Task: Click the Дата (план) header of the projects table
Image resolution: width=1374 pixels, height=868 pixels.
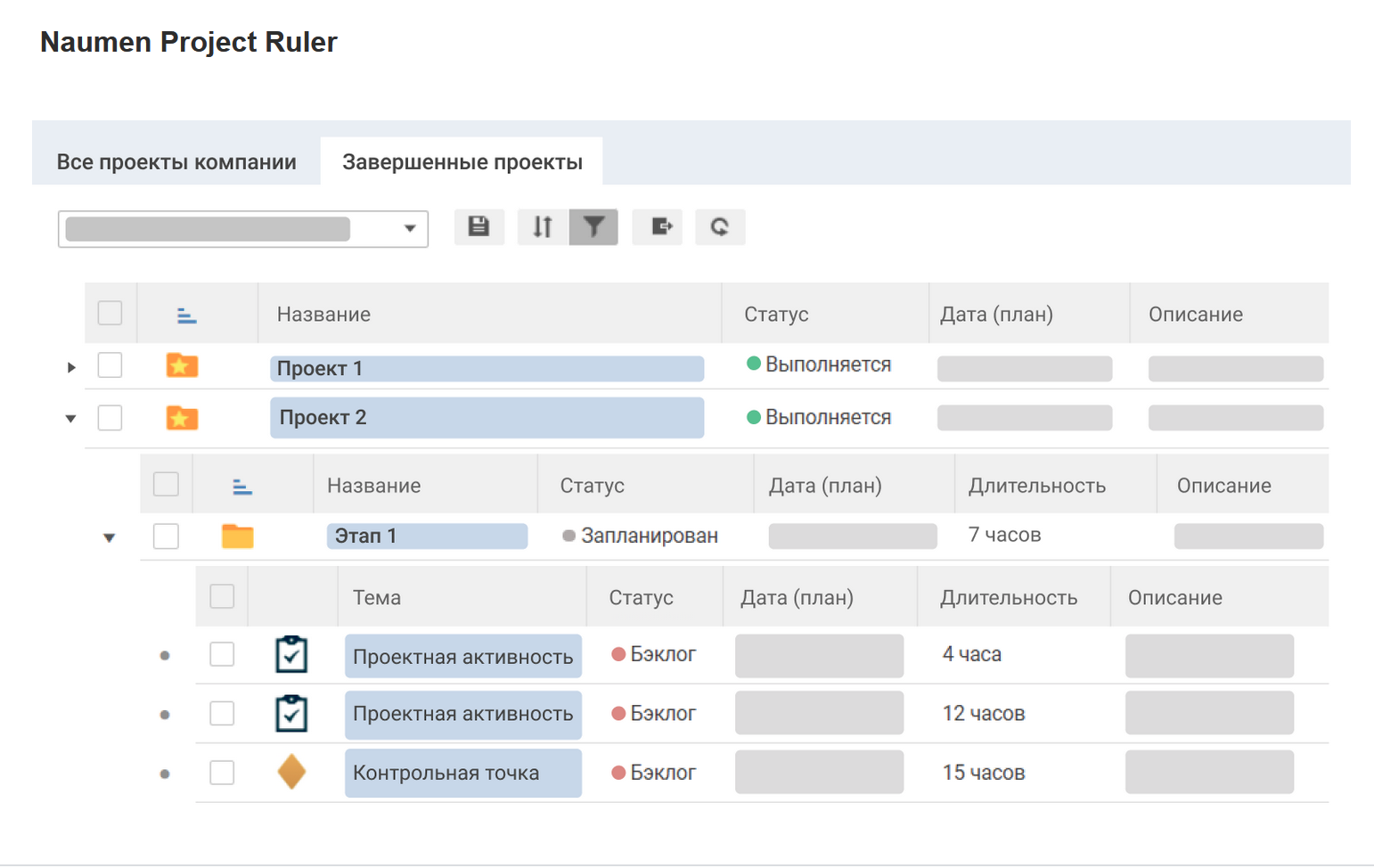Action: coord(996,314)
